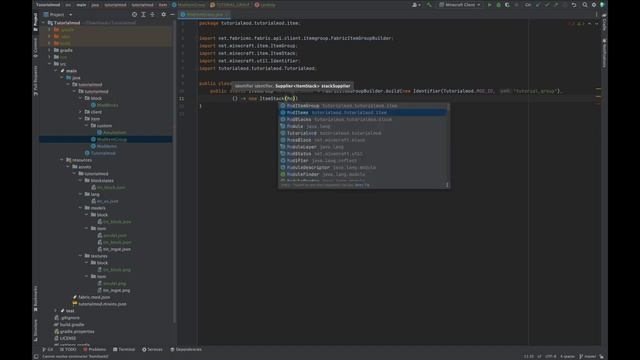Open the Project view selector dropdown
This screenshot has width=640, height=360.
(58, 14)
